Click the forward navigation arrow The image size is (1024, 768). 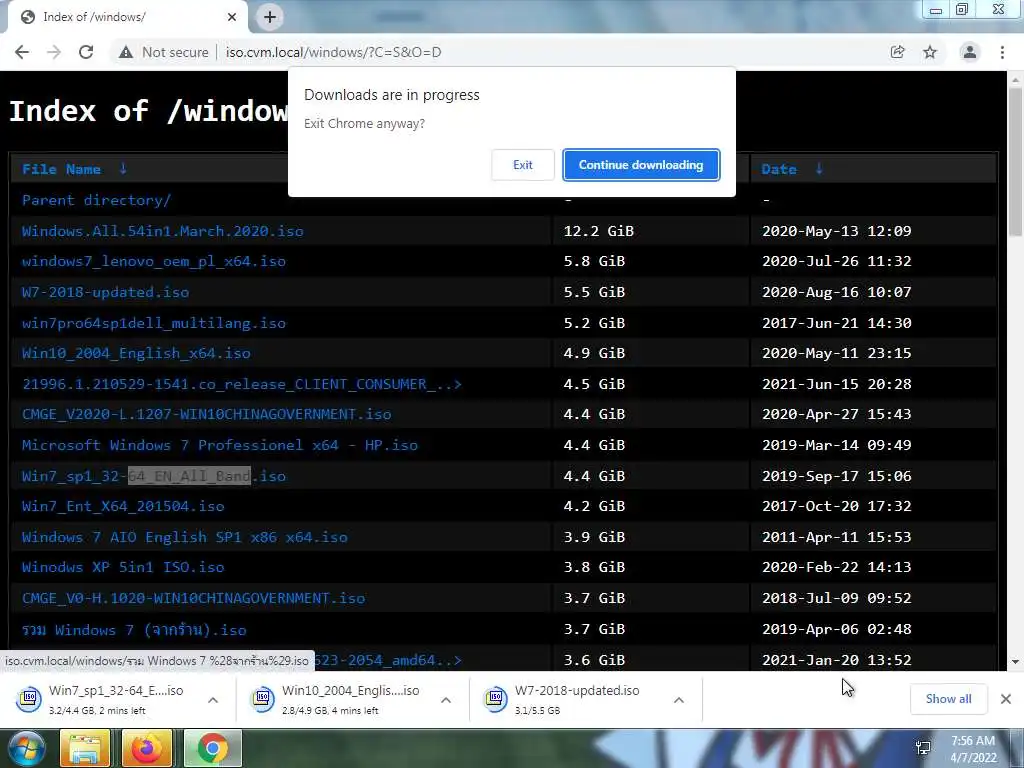pyautogui.click(x=54, y=52)
